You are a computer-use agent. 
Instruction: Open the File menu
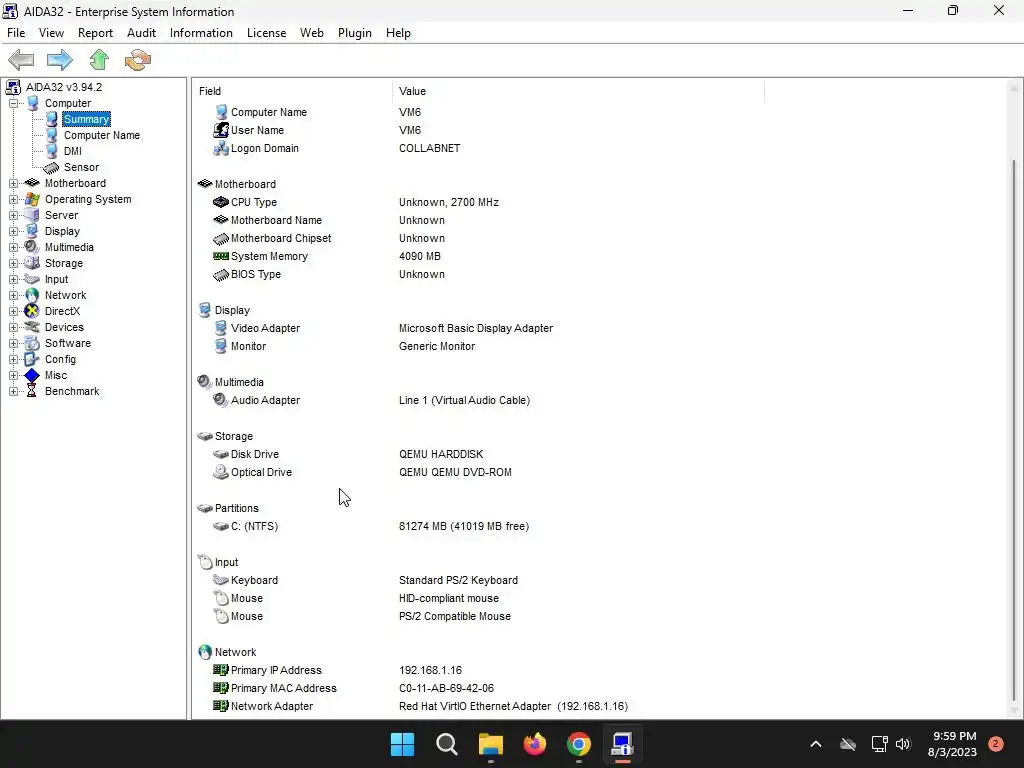16,33
